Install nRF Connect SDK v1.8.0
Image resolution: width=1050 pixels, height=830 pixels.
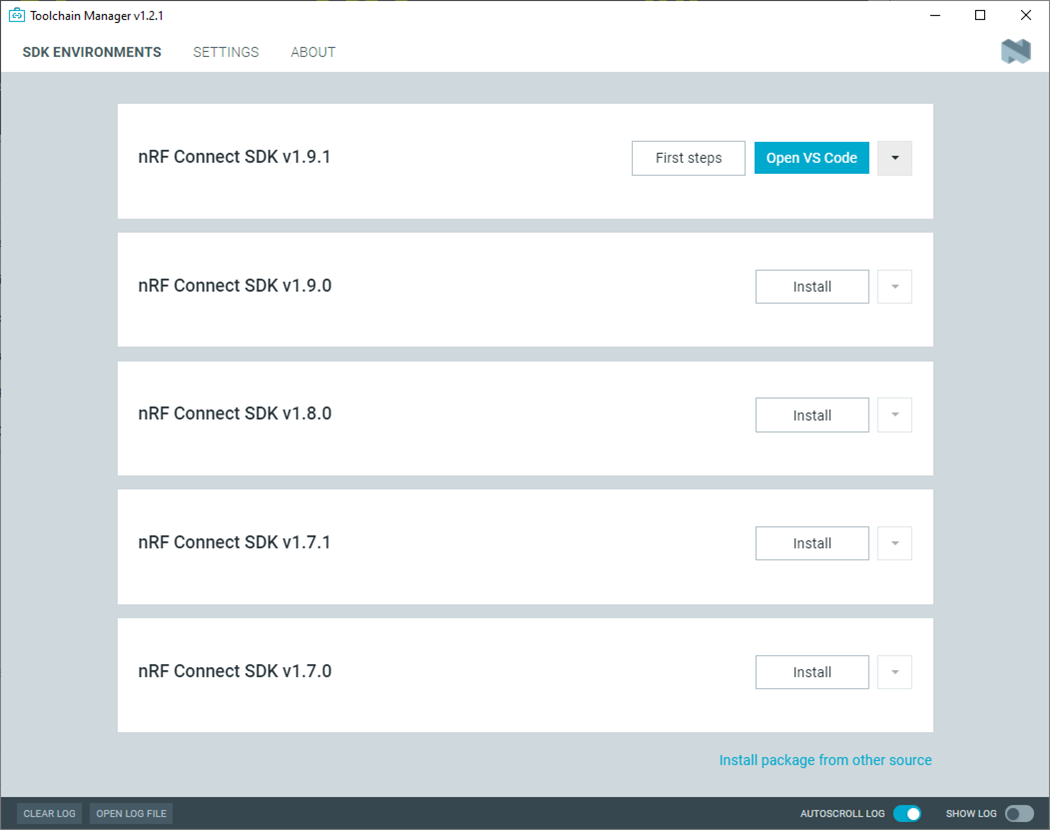point(811,415)
